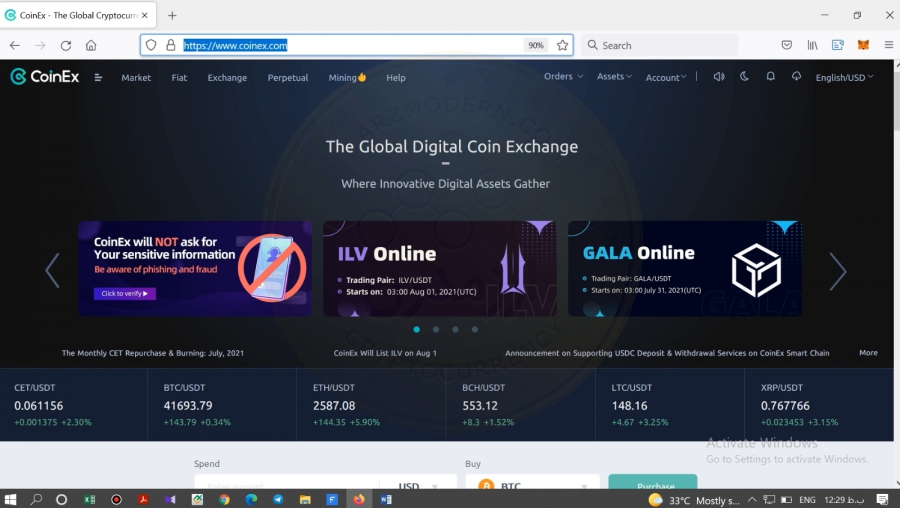The width and height of the screenshot is (900, 508).
Task: Expand the Account dropdown
Action: pos(666,77)
